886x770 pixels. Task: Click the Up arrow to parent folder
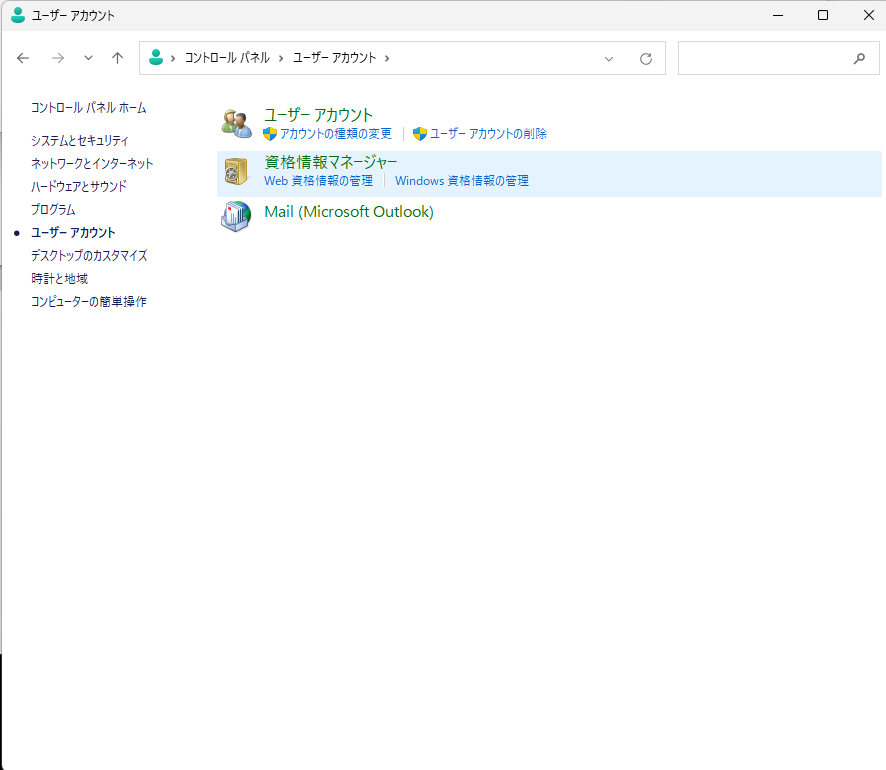tap(117, 58)
